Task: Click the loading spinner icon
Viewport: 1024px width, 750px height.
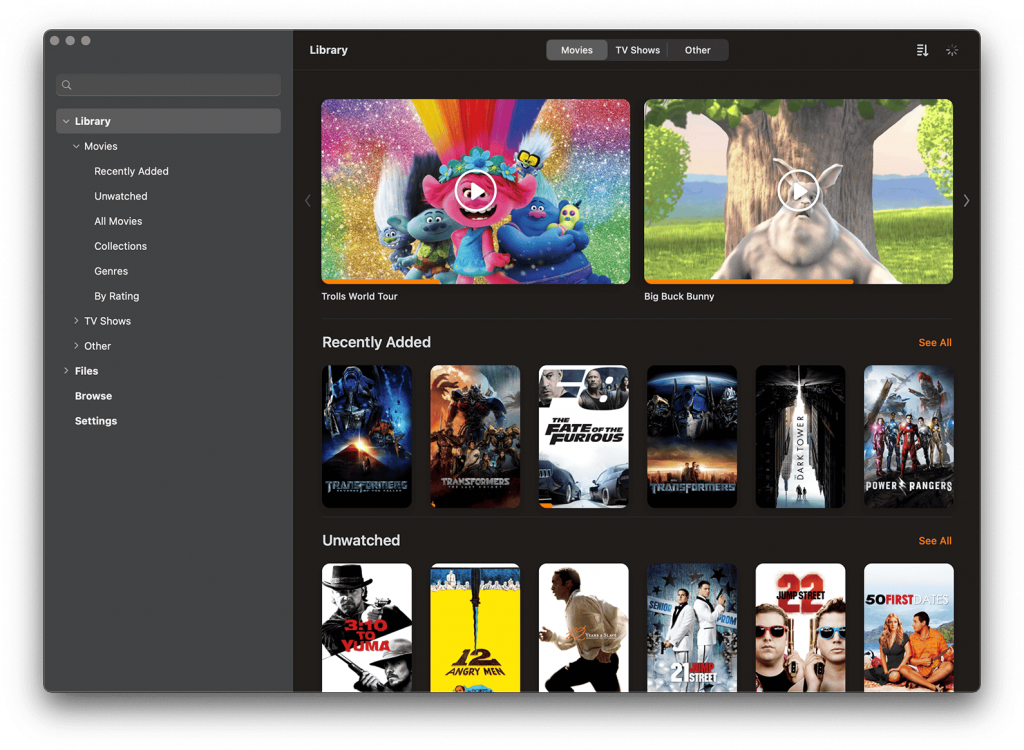Action: tap(952, 50)
